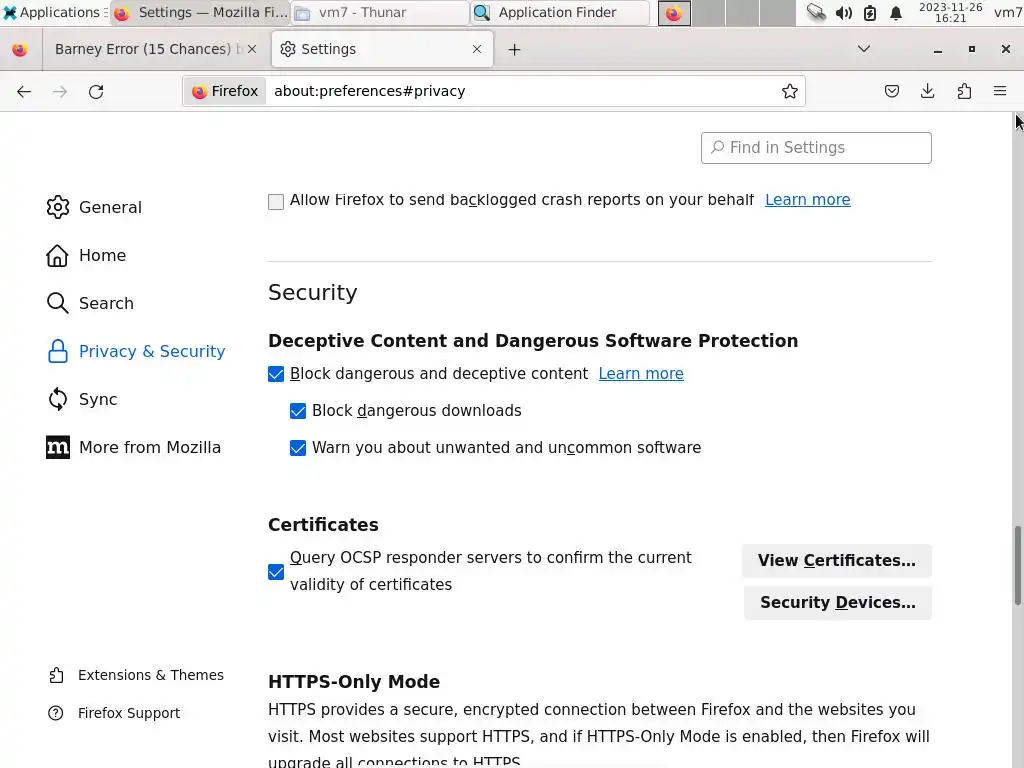Open the Save to Pocket icon

[892, 91]
